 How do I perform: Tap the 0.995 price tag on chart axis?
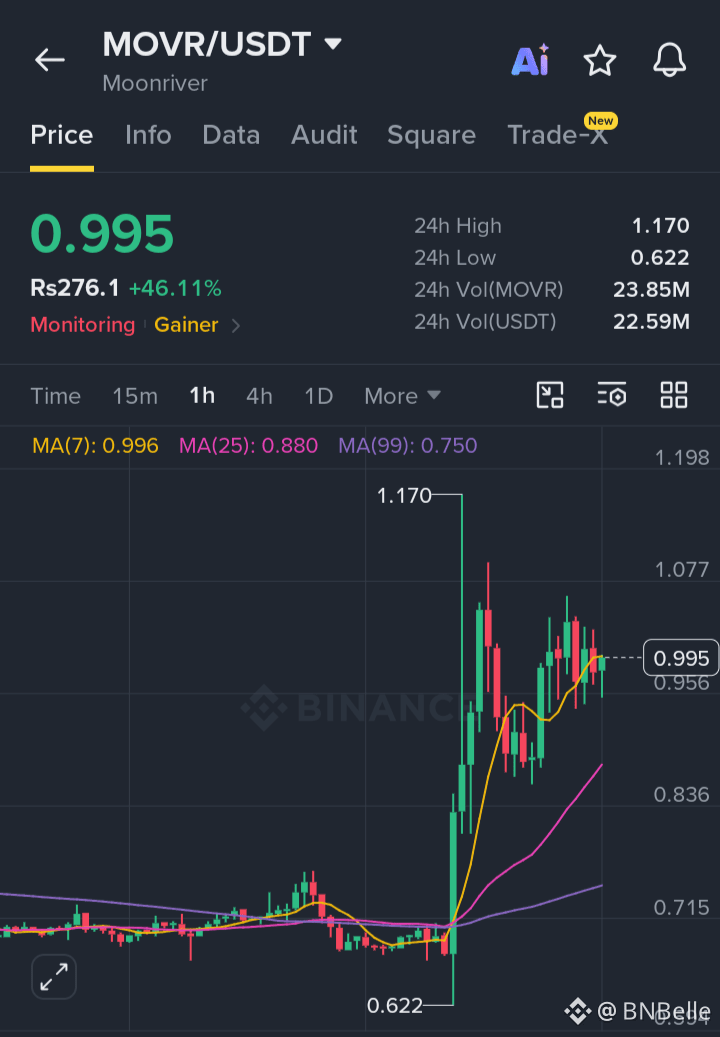click(x=681, y=658)
